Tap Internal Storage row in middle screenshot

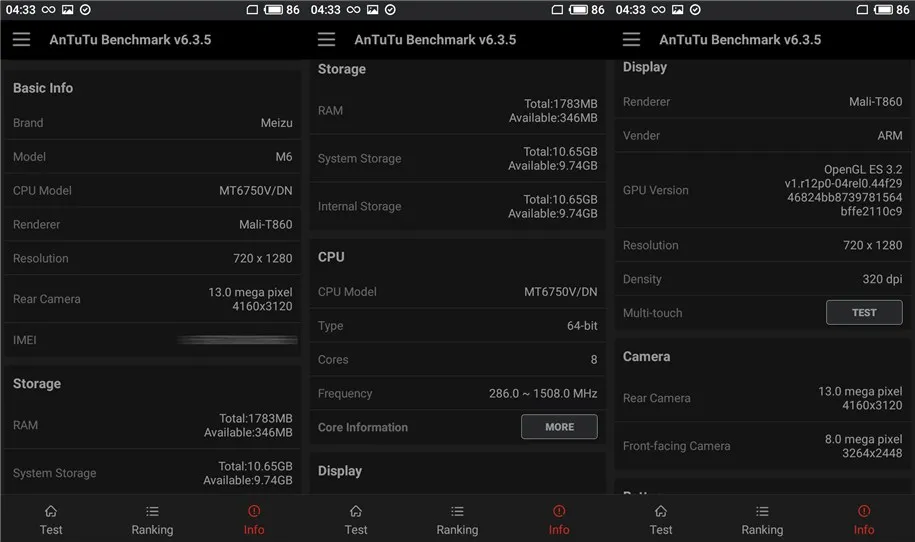[458, 207]
